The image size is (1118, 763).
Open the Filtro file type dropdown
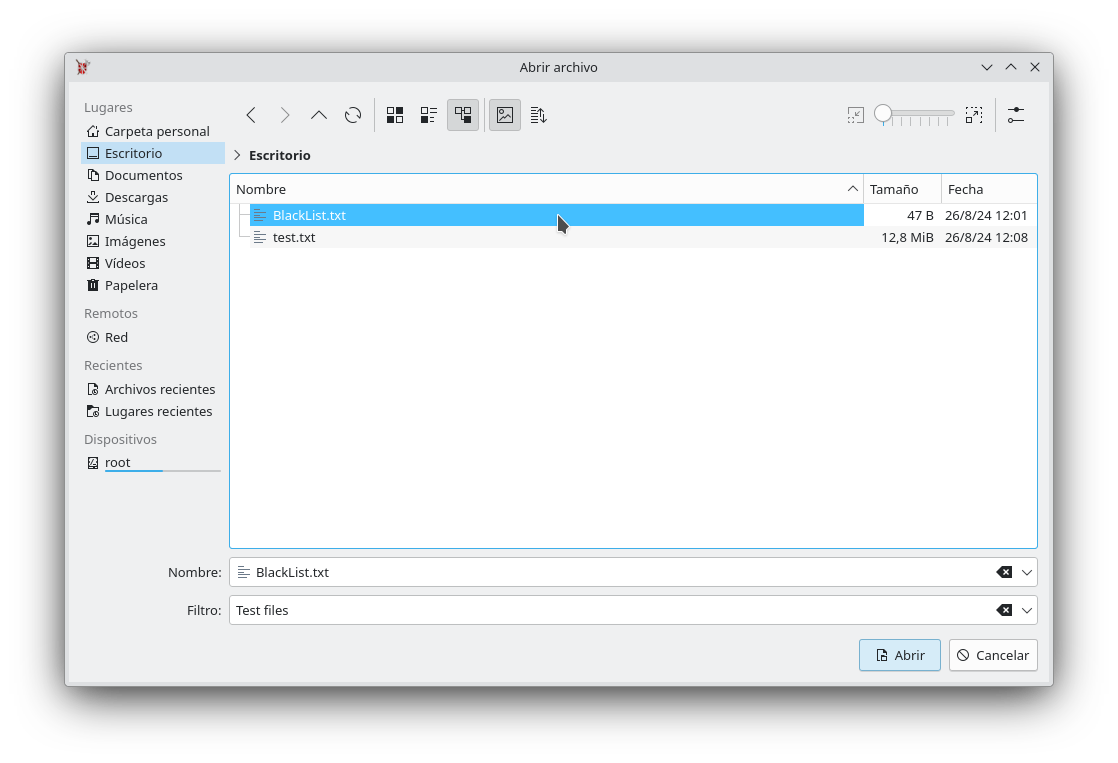pos(1027,610)
